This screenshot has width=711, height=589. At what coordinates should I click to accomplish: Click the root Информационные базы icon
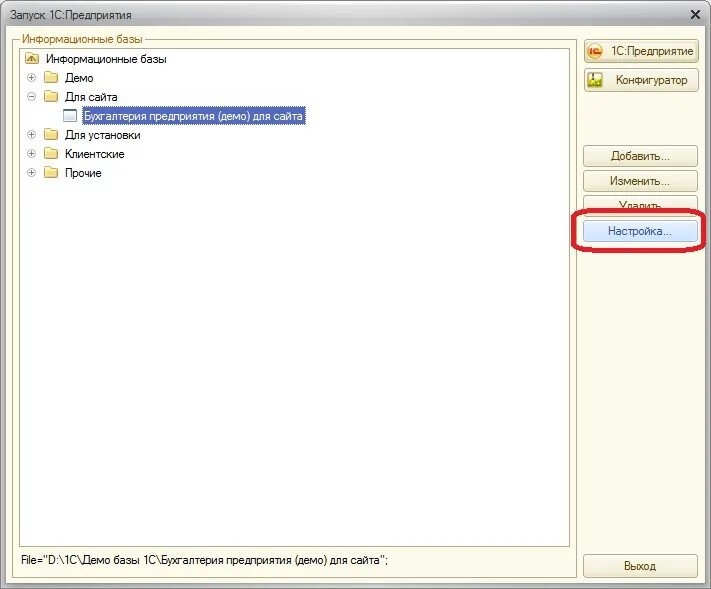click(x=32, y=58)
